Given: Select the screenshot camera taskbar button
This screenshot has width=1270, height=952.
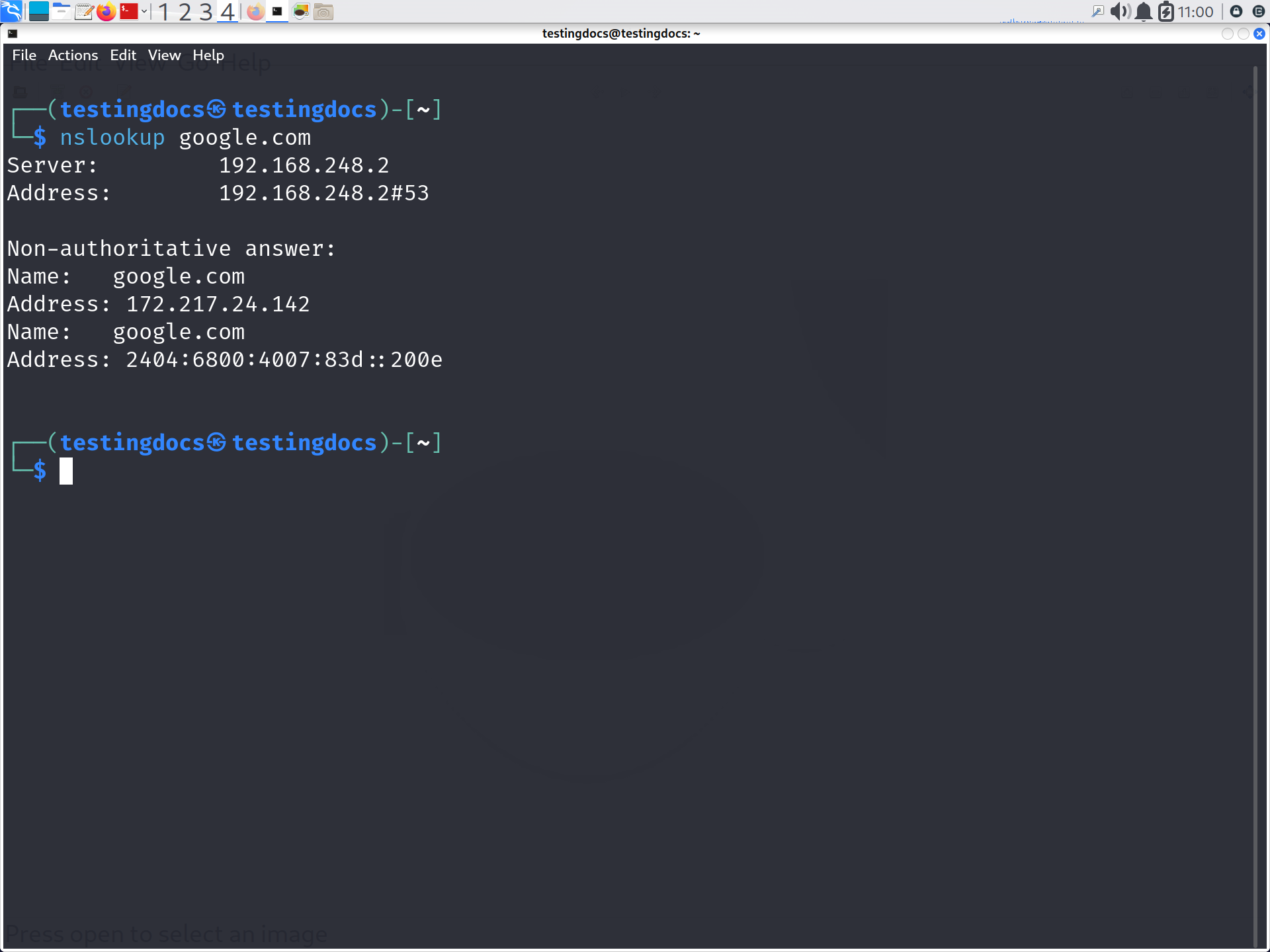Looking at the screenshot, I should point(323,11).
